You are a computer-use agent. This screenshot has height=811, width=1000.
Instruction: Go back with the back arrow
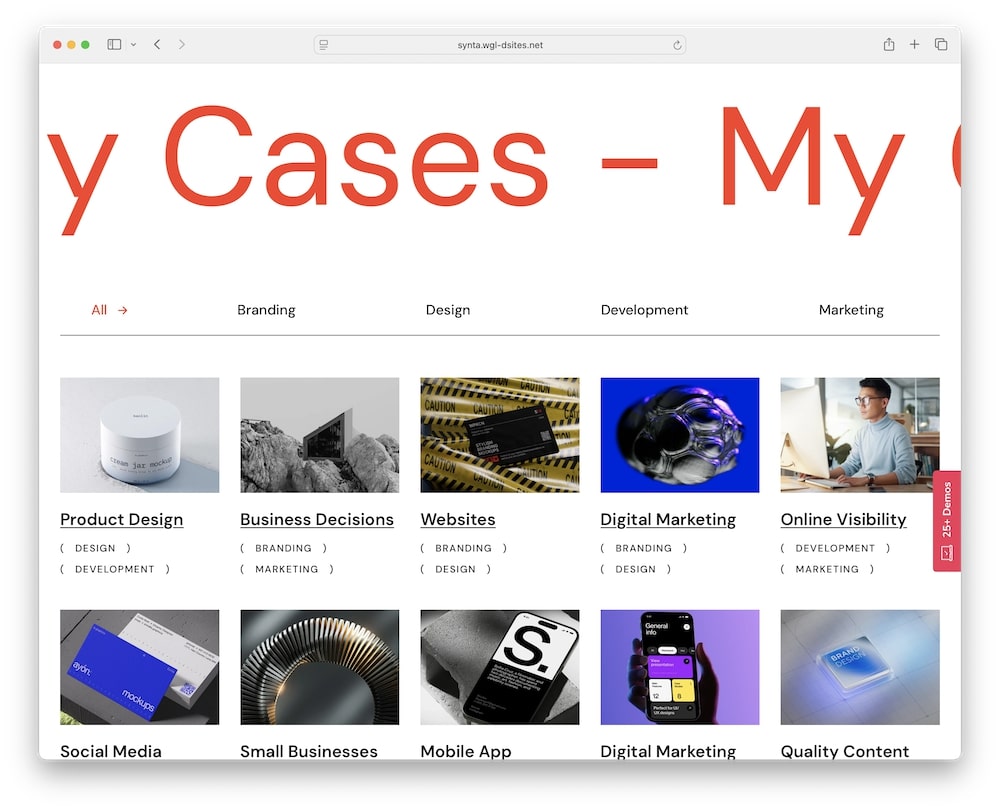[157, 45]
